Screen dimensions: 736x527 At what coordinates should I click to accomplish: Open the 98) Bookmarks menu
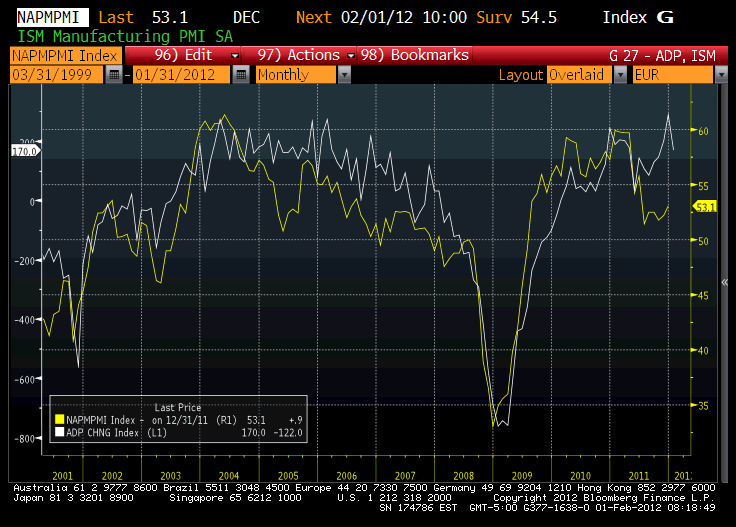click(x=414, y=55)
